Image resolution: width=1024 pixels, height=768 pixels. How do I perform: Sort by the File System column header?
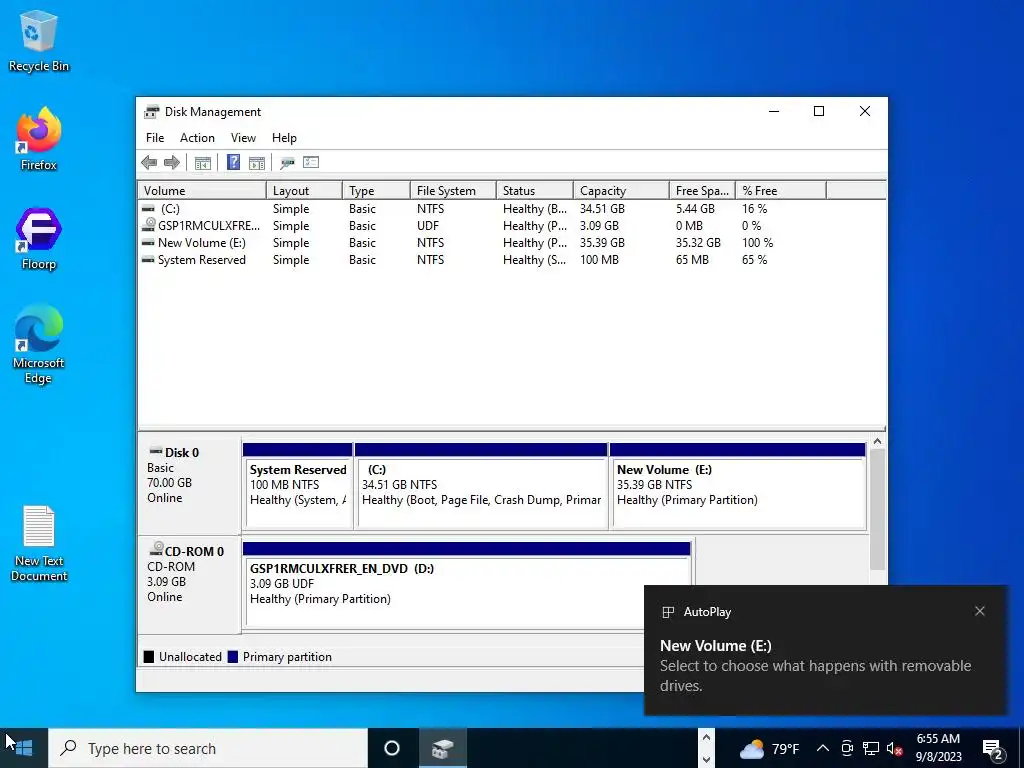click(x=453, y=191)
